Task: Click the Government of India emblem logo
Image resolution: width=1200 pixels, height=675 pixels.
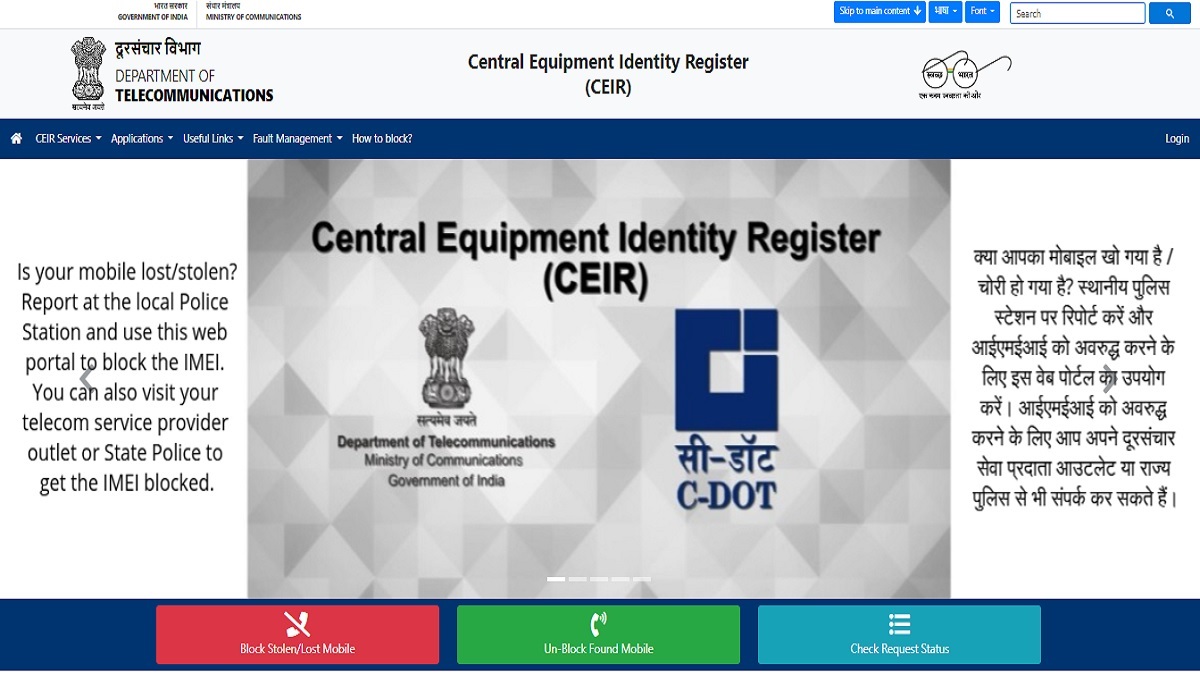Action: click(88, 73)
